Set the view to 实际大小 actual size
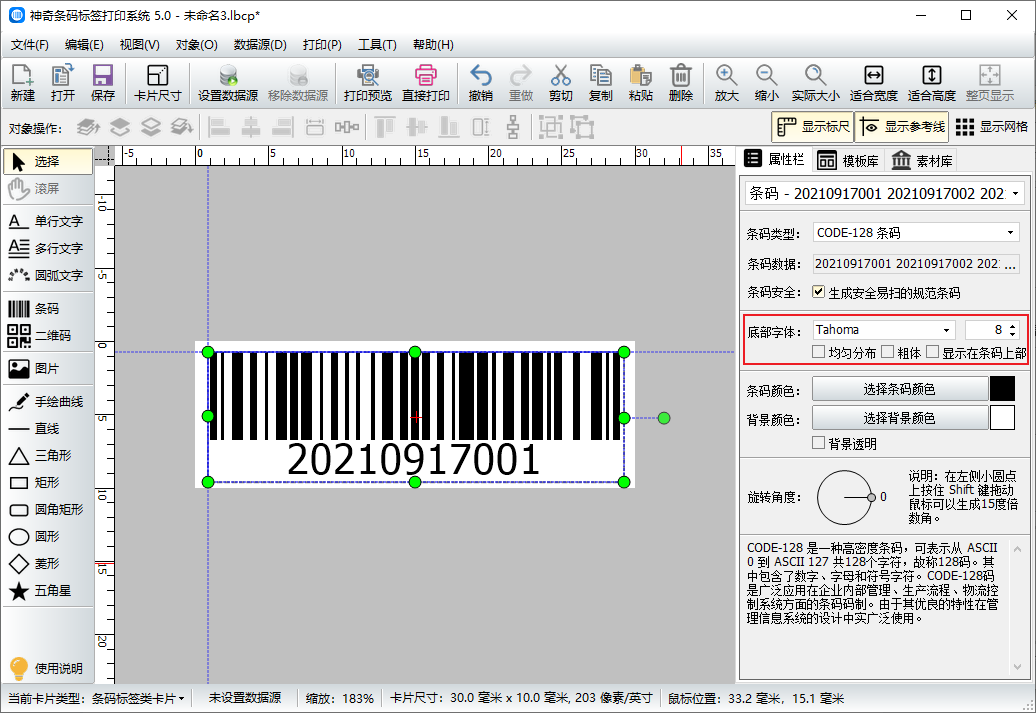This screenshot has height=713, width=1036. 815,83
